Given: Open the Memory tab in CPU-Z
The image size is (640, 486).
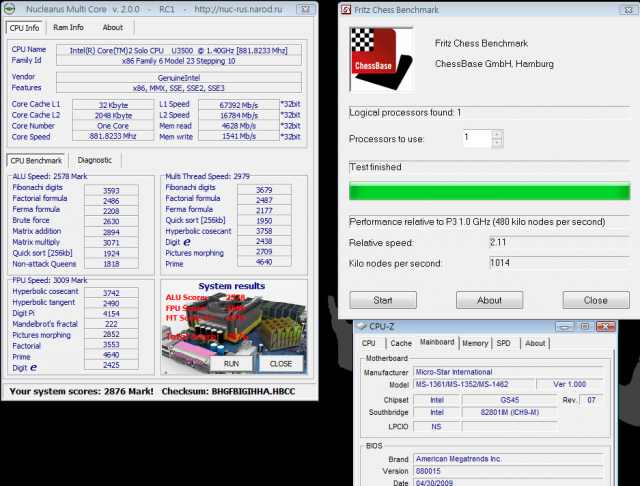Looking at the screenshot, I should (x=475, y=343).
